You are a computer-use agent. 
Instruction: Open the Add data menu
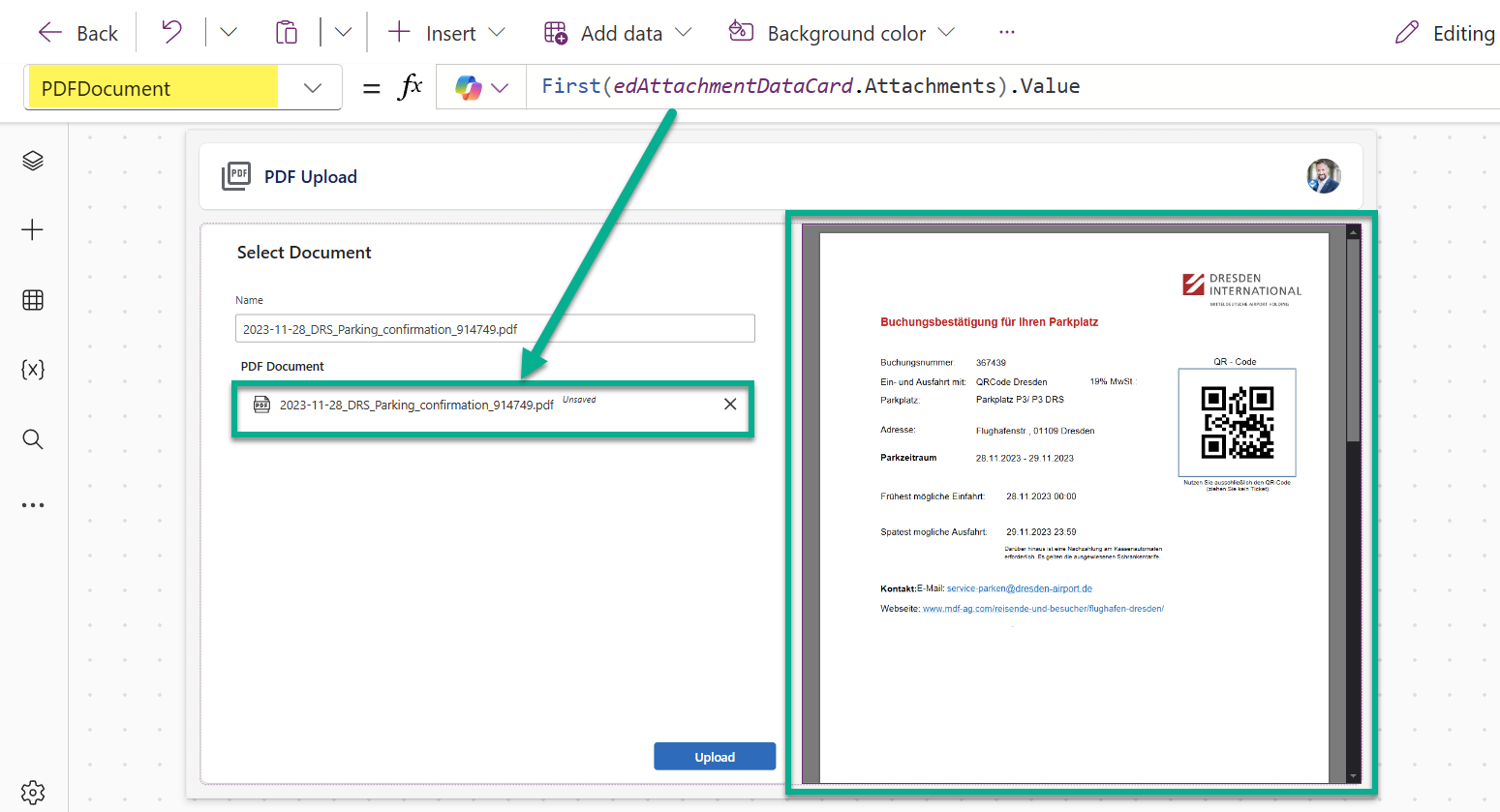pyautogui.click(x=618, y=33)
